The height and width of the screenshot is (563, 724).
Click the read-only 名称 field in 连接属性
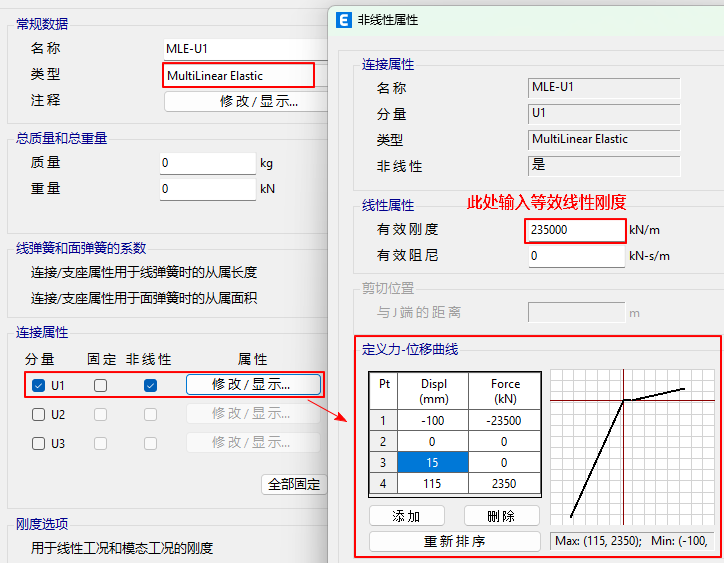click(604, 88)
